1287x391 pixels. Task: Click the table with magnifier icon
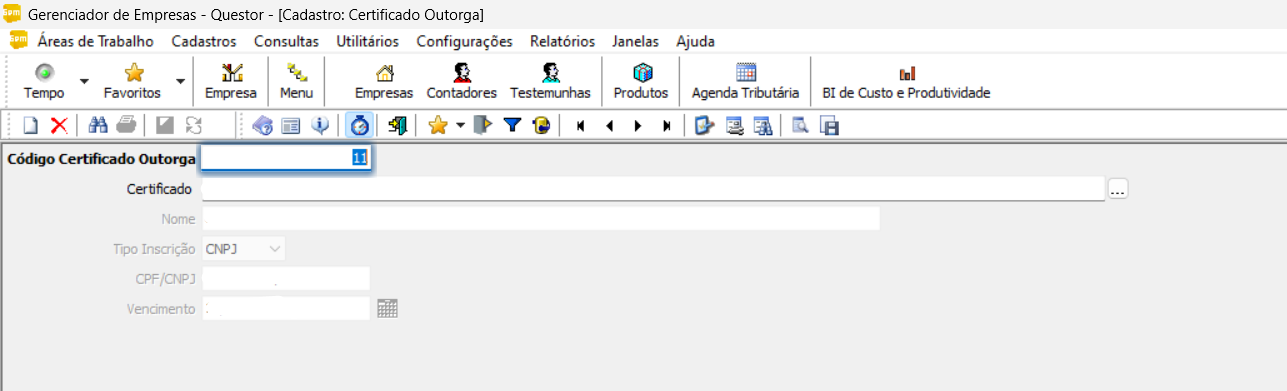763,125
